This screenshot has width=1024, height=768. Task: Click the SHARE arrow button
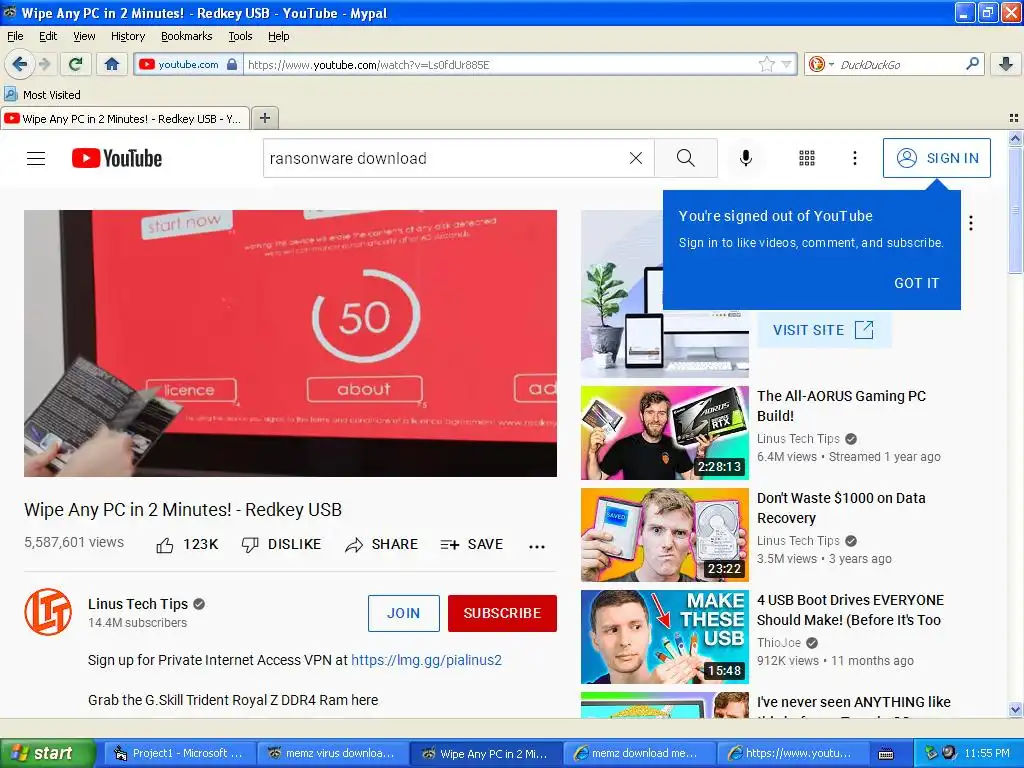coord(381,545)
